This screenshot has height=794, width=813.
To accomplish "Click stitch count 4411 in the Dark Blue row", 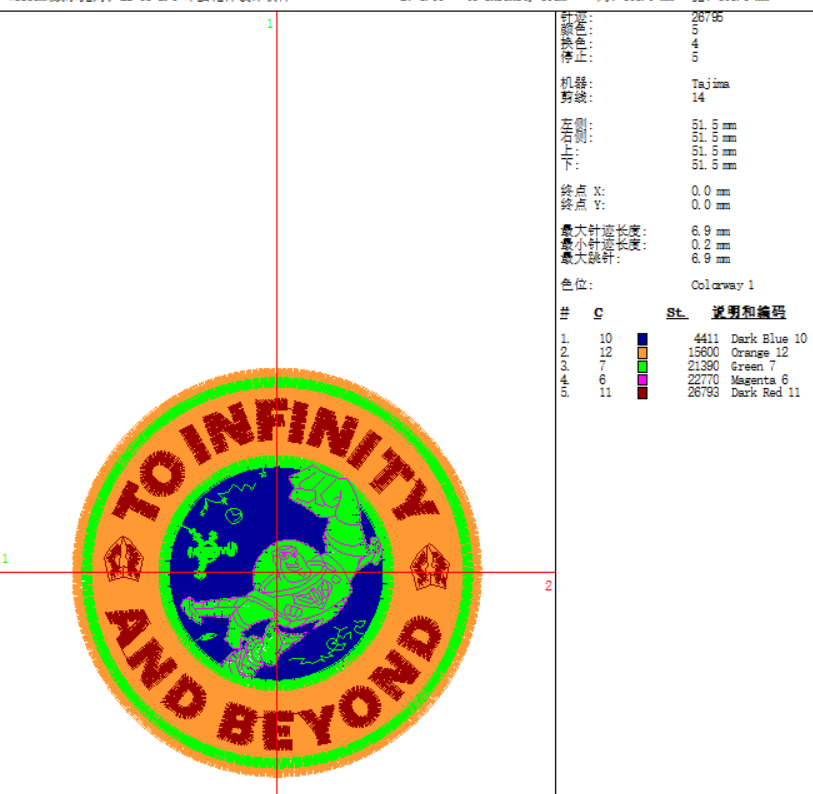I will pos(706,339).
